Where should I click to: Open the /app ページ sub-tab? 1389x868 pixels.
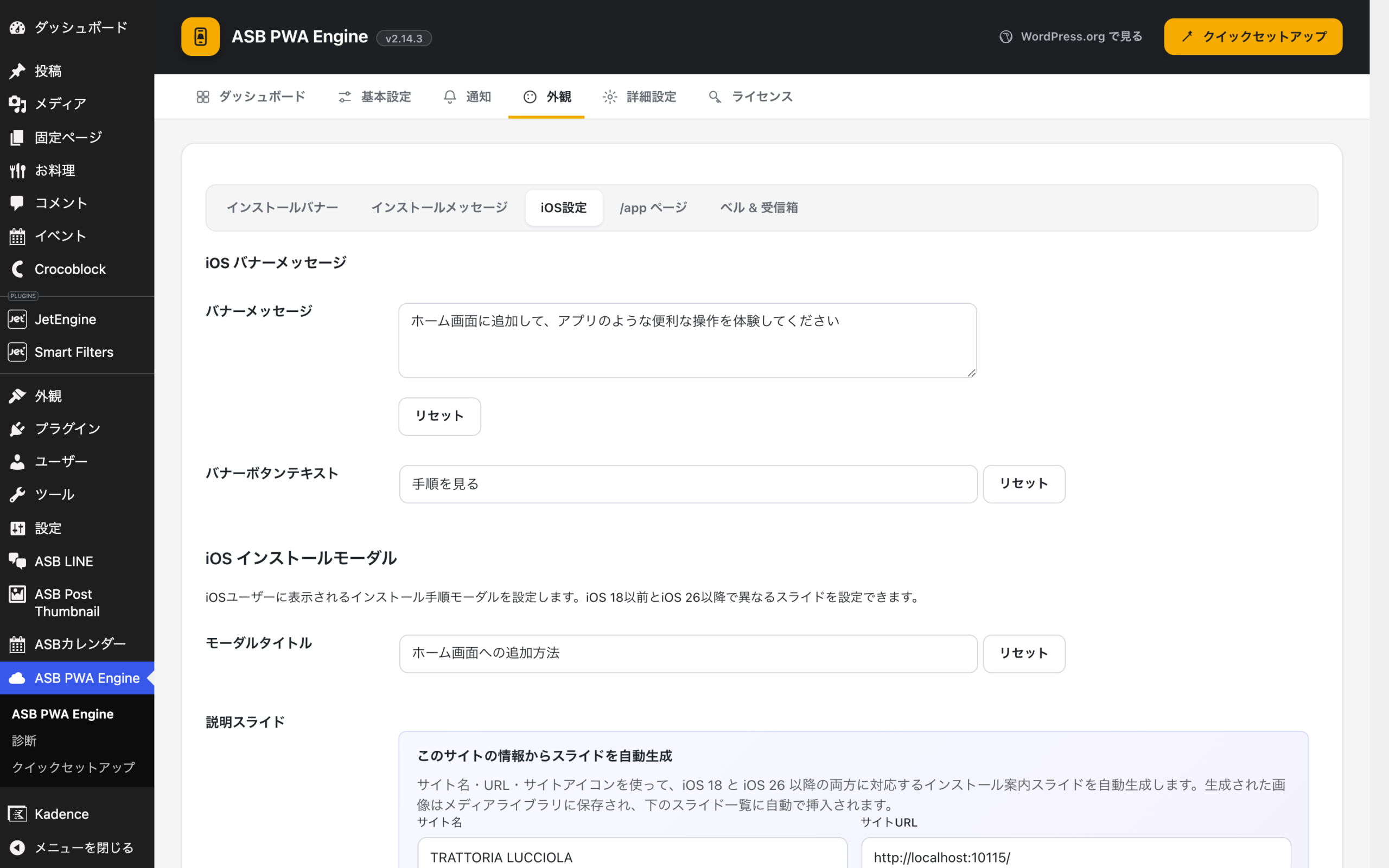653,208
